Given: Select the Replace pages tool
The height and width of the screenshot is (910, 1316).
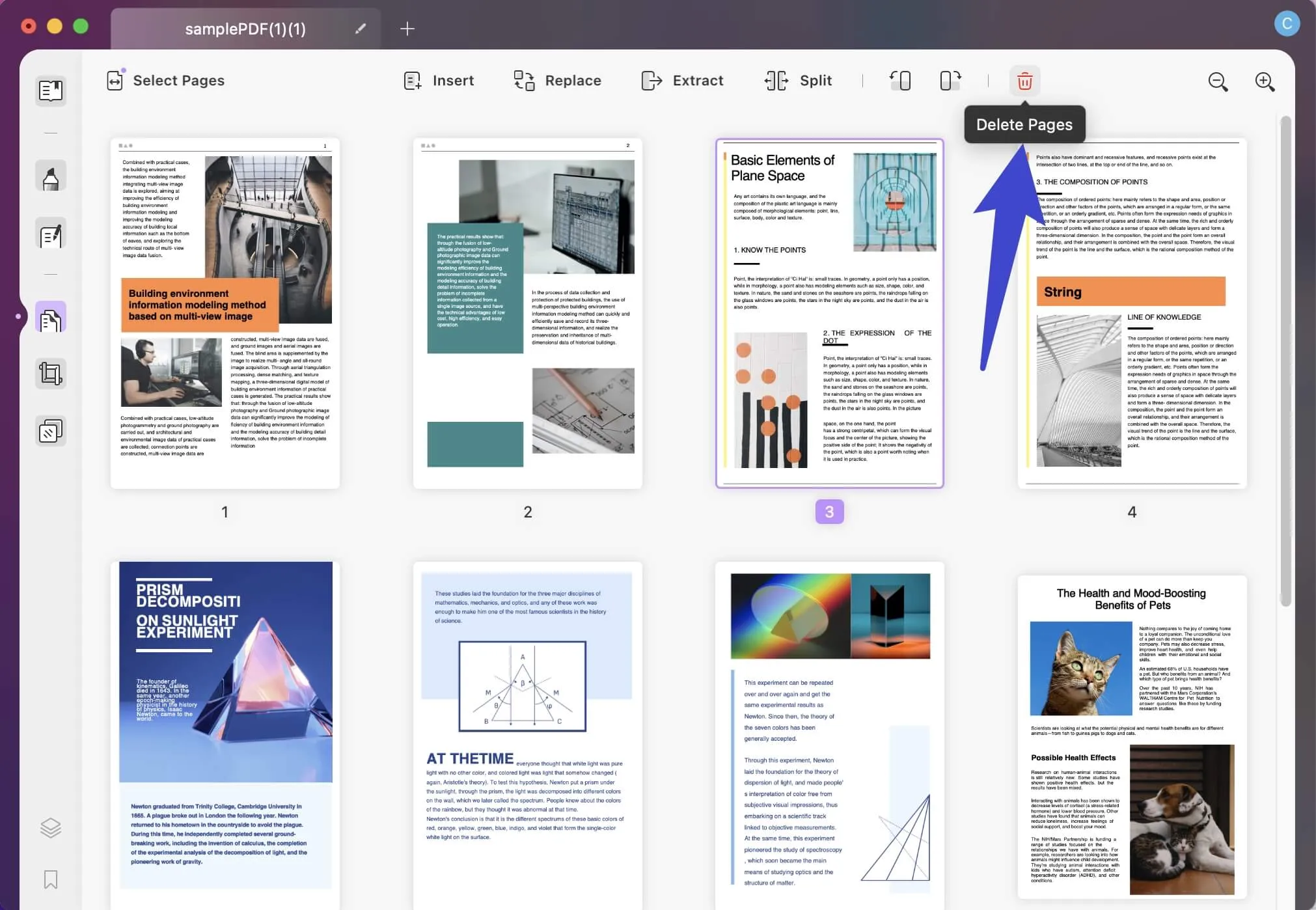Looking at the screenshot, I should pyautogui.click(x=556, y=81).
